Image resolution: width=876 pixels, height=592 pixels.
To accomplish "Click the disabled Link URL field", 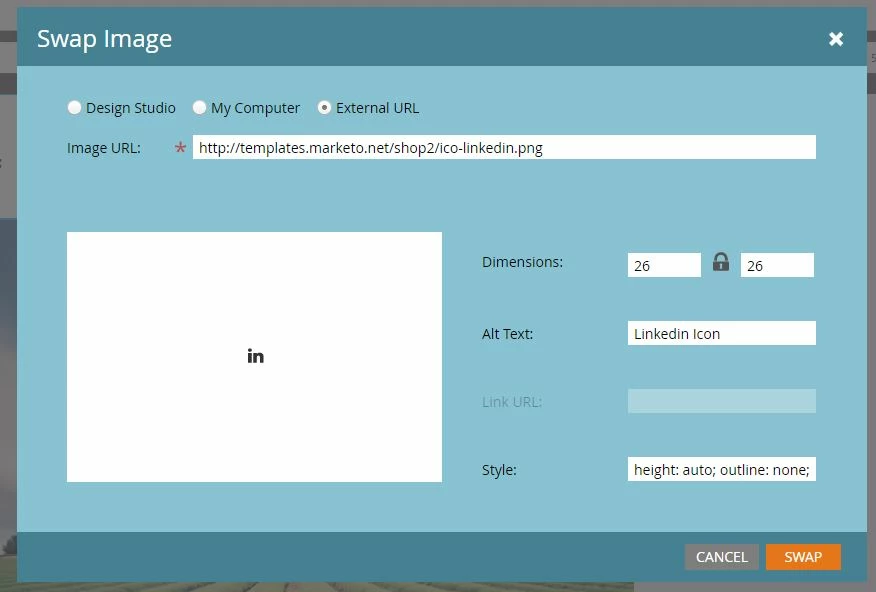I will tap(721, 402).
